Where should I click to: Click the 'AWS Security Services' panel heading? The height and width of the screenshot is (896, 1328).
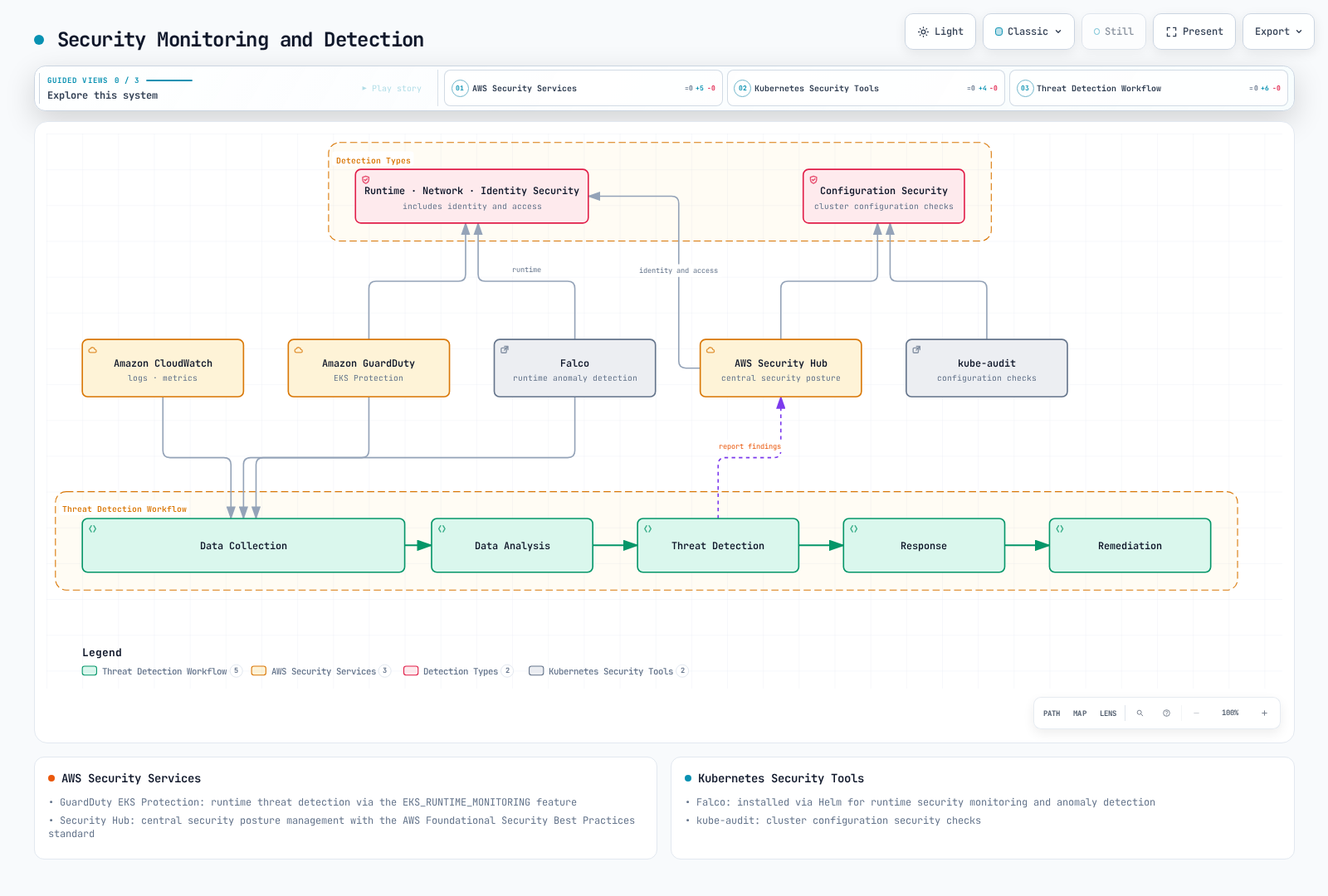(x=131, y=778)
